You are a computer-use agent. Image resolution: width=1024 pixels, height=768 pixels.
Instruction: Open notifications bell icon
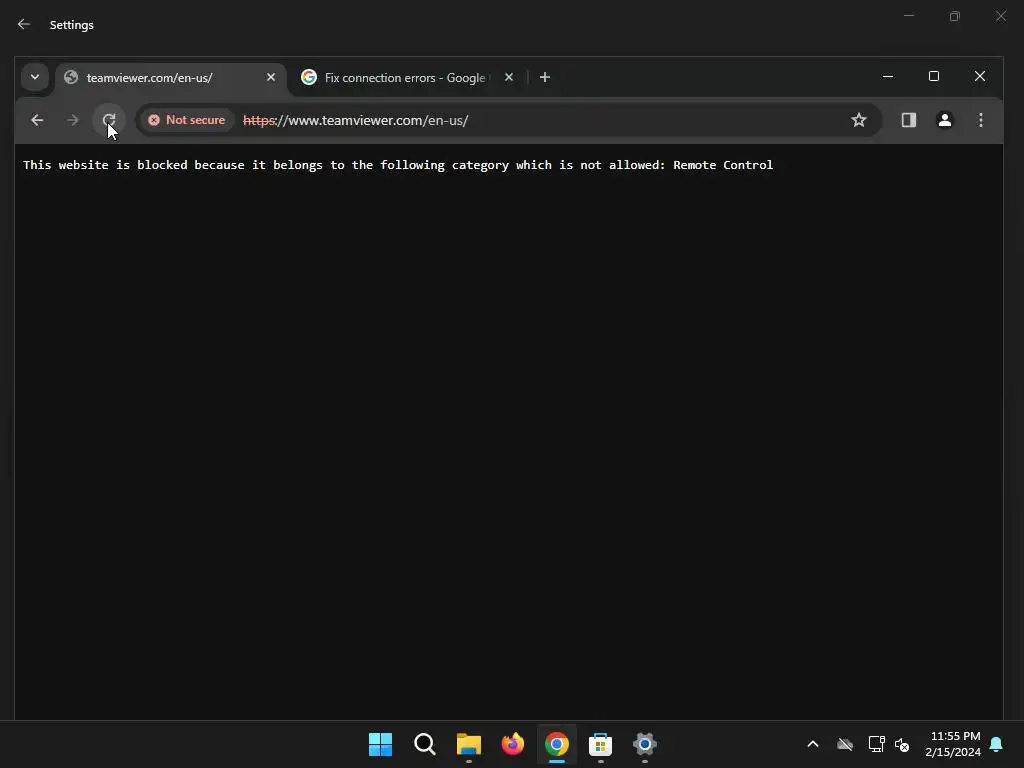pos(996,744)
